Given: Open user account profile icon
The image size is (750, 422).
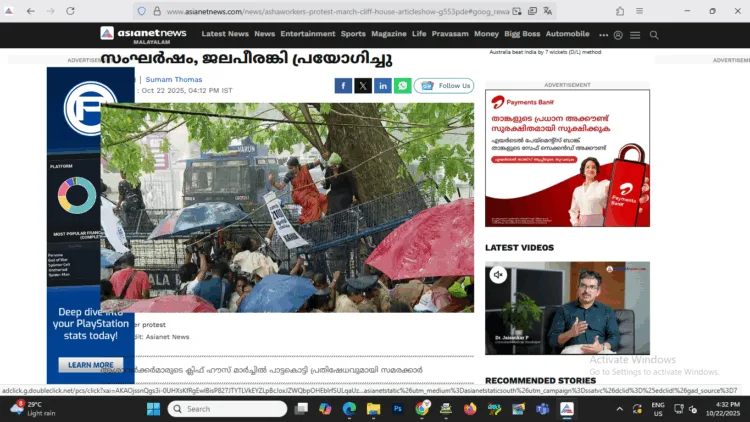Looking at the screenshot, I should coord(618,34).
